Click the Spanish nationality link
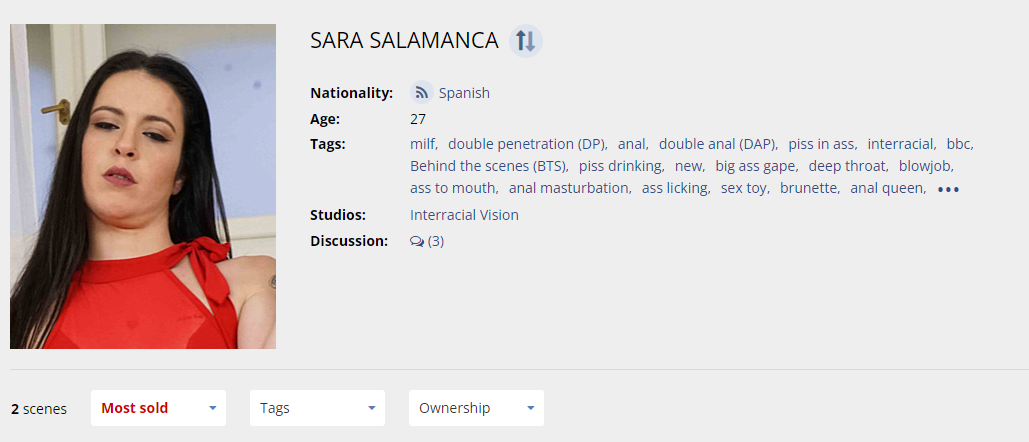Image resolution: width=1029 pixels, height=442 pixels. [464, 93]
